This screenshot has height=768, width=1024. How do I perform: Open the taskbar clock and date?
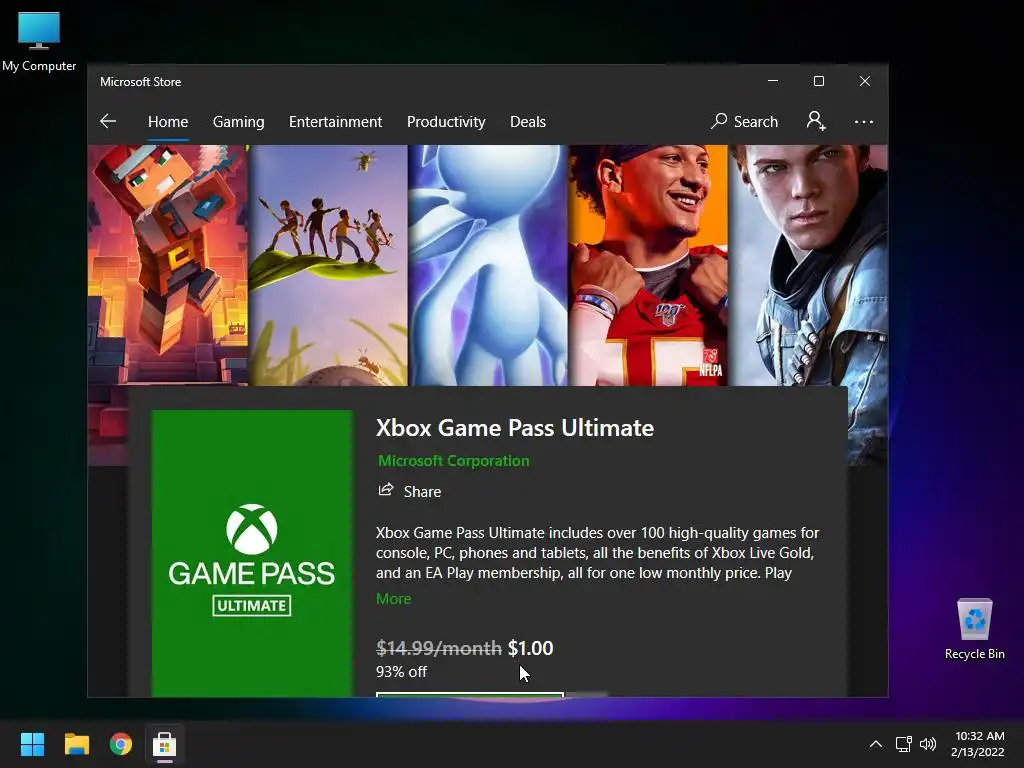(x=978, y=744)
